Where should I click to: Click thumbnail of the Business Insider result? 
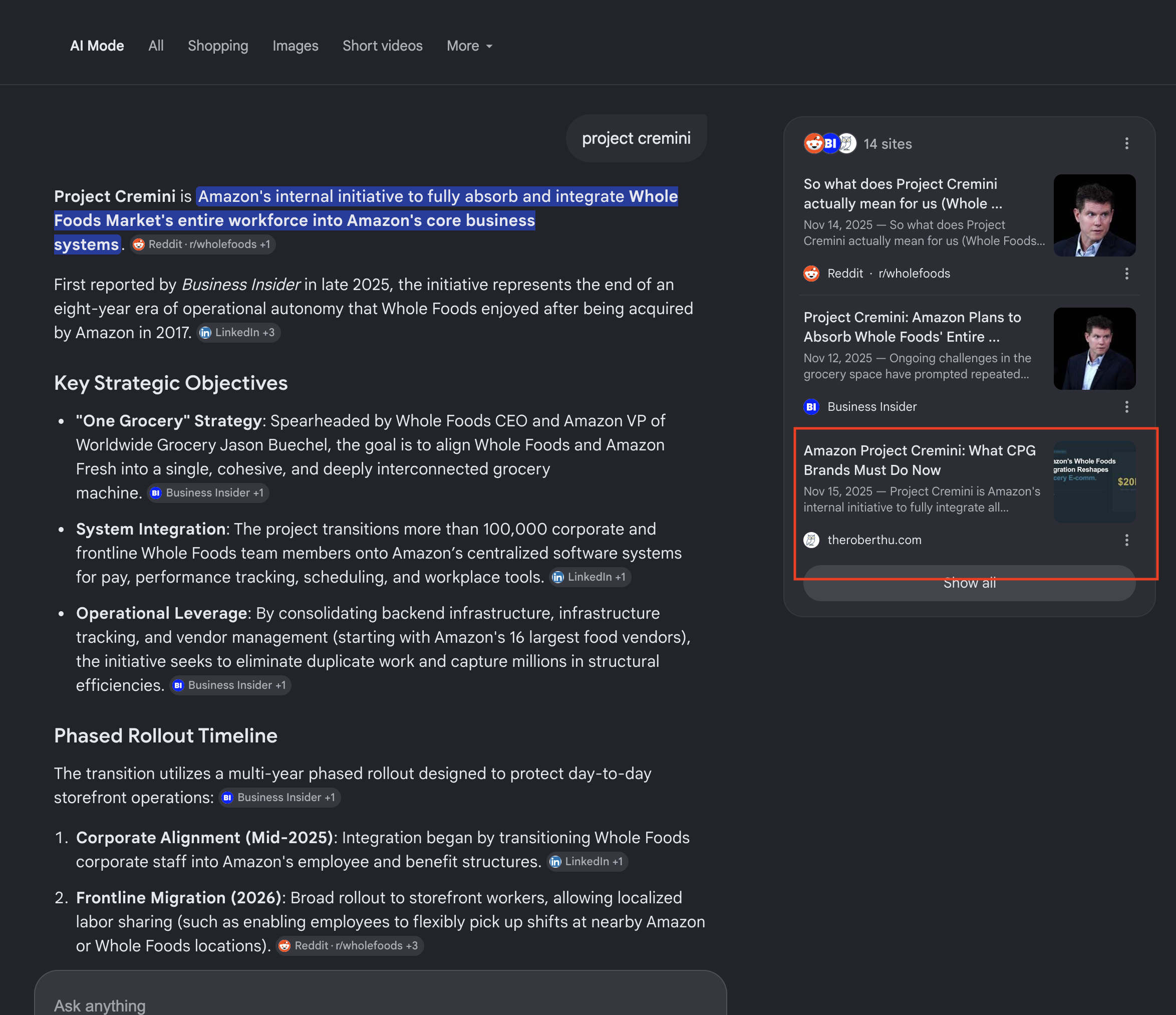[x=1094, y=349]
